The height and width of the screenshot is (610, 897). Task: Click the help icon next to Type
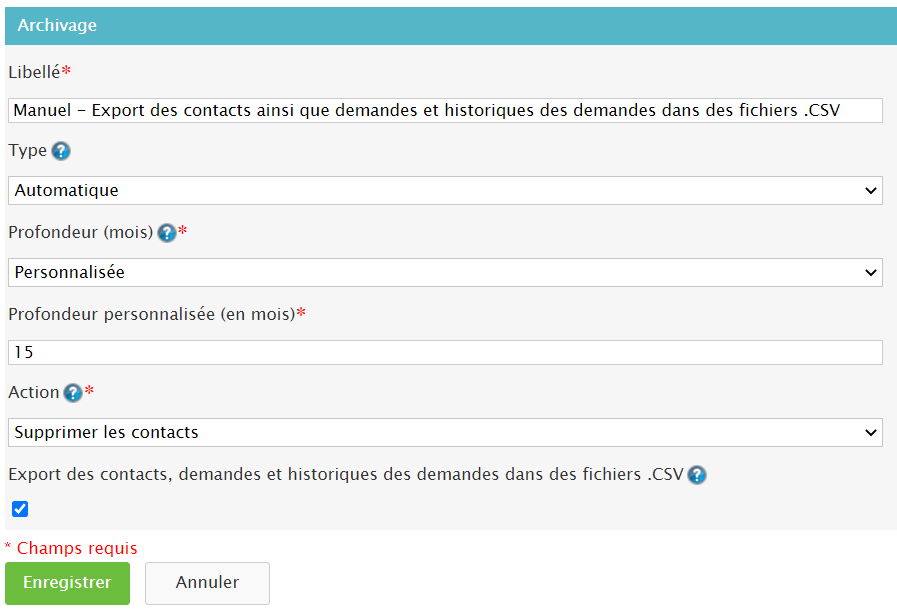coord(61,151)
